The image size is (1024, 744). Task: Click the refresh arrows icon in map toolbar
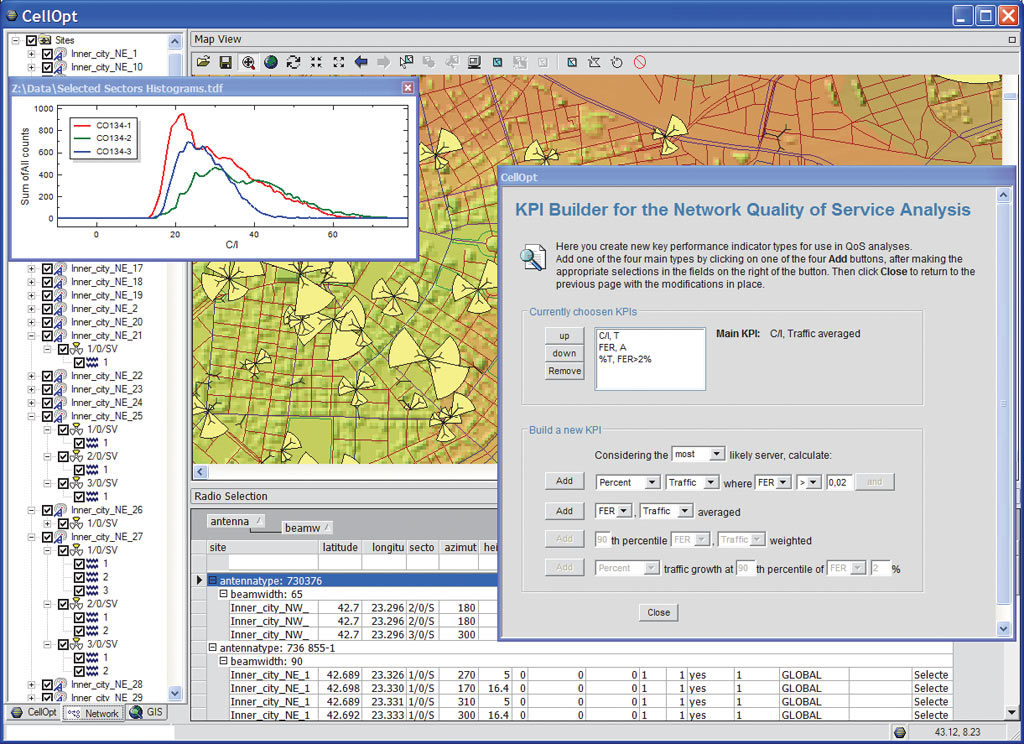293,62
